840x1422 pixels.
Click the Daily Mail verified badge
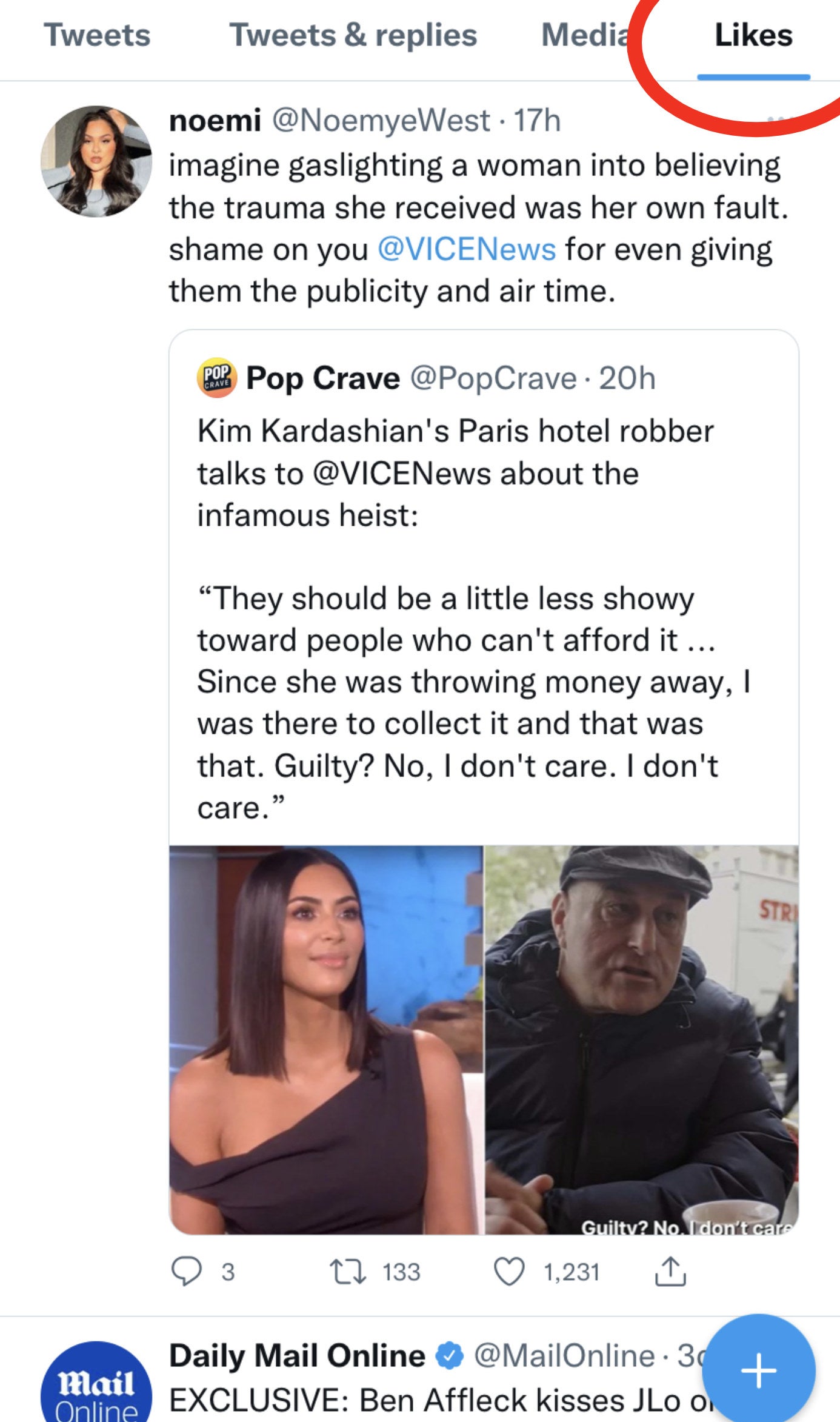(x=450, y=1356)
